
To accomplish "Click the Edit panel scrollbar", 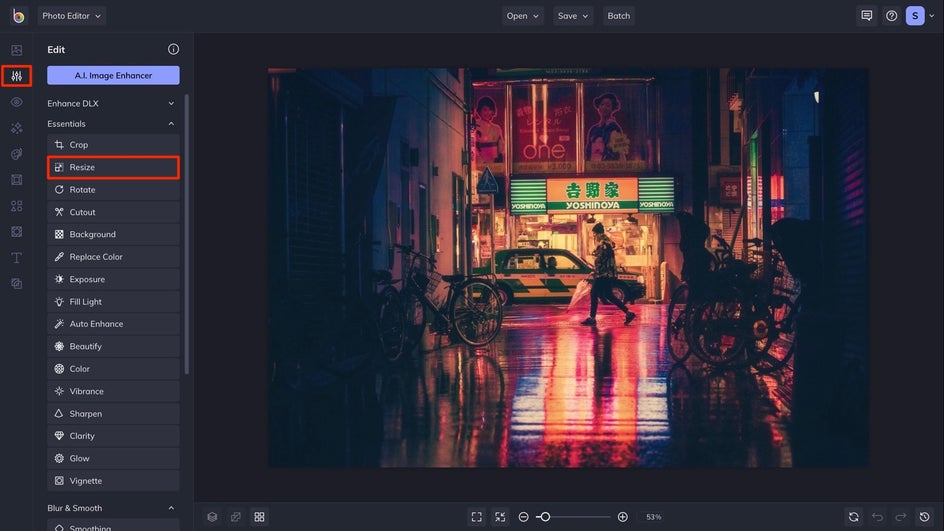I will (x=187, y=234).
